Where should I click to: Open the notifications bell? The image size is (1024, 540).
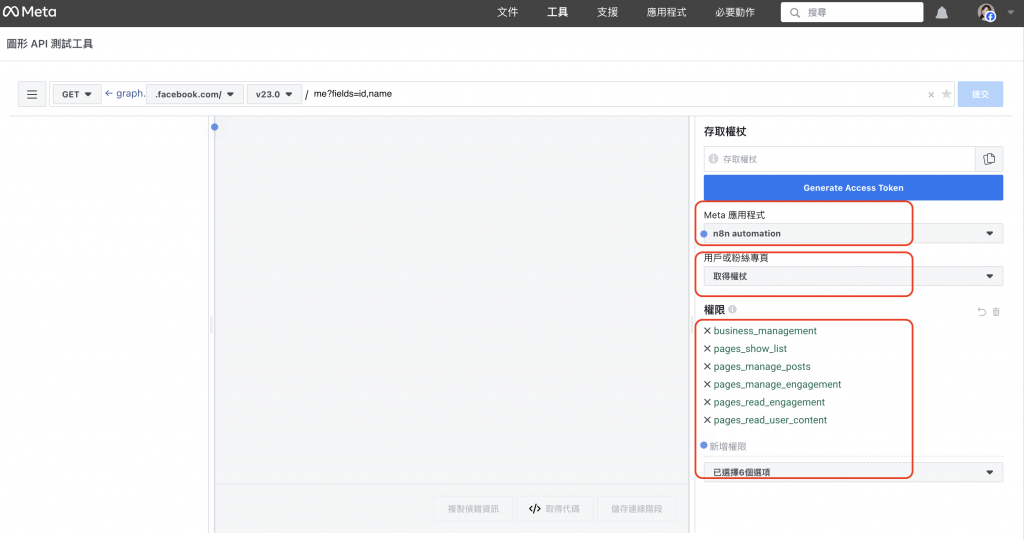pyautogui.click(x=942, y=12)
